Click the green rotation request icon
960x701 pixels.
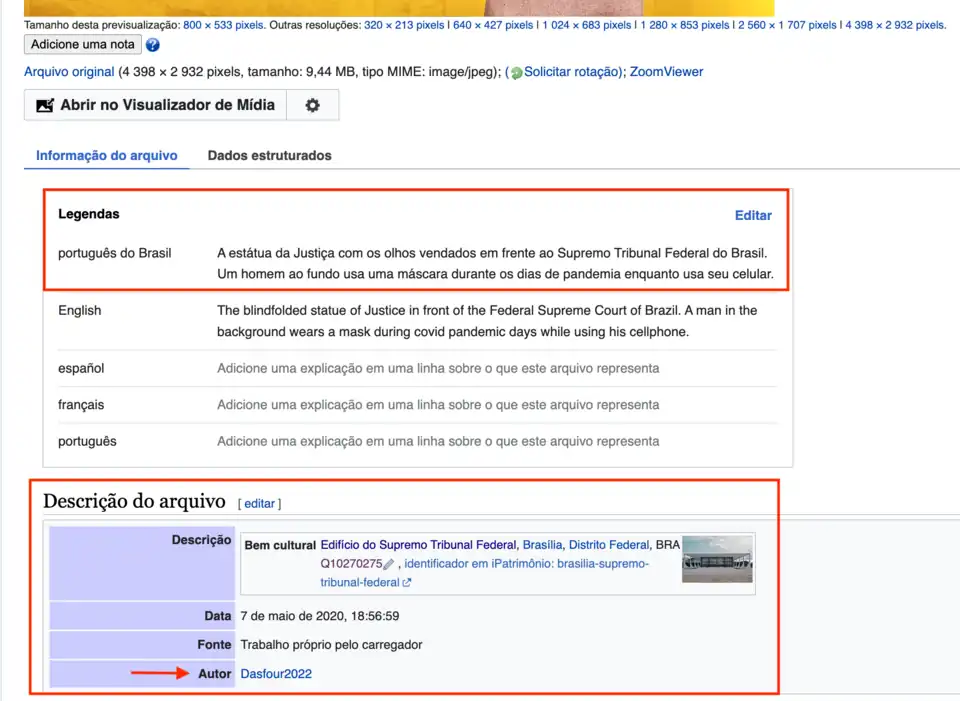(x=517, y=73)
